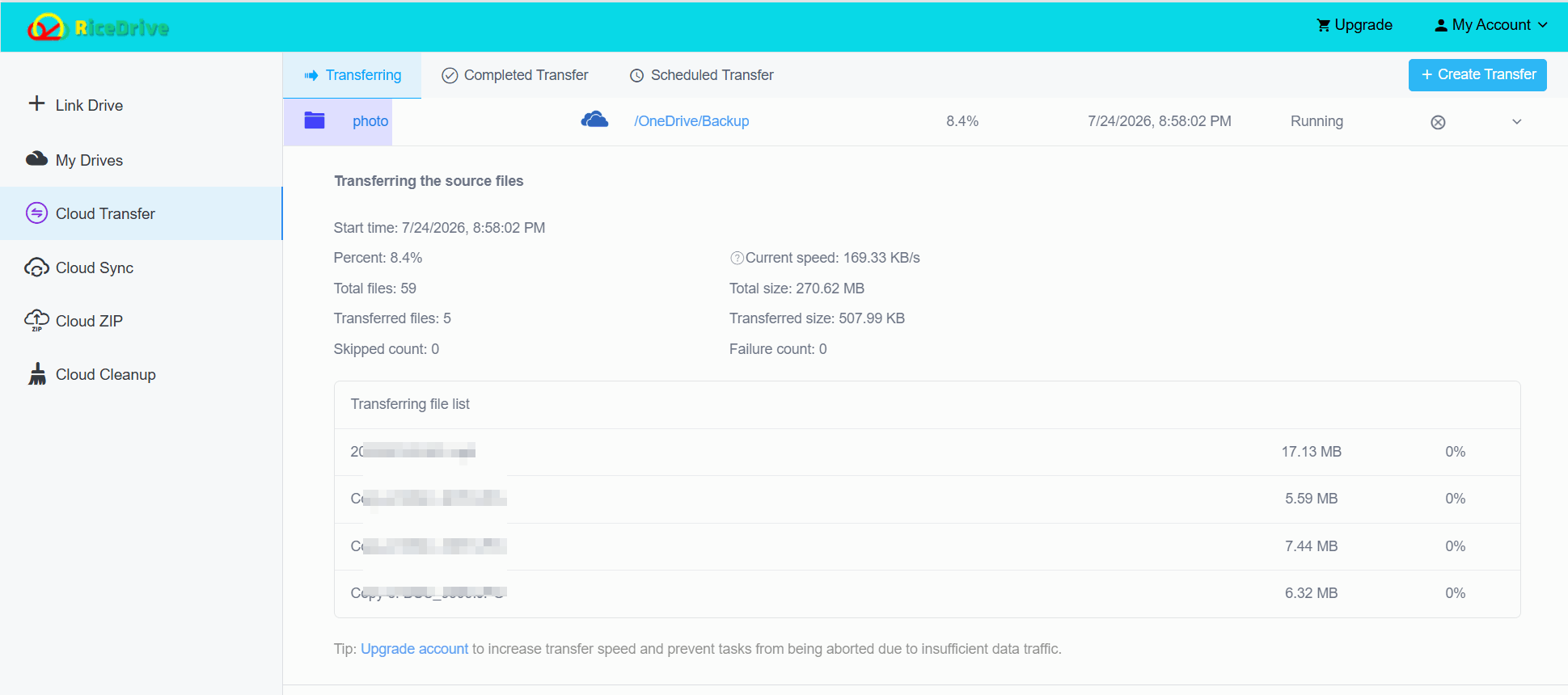
Task: Click the Percent: 8.4% detail text
Action: coord(378,258)
